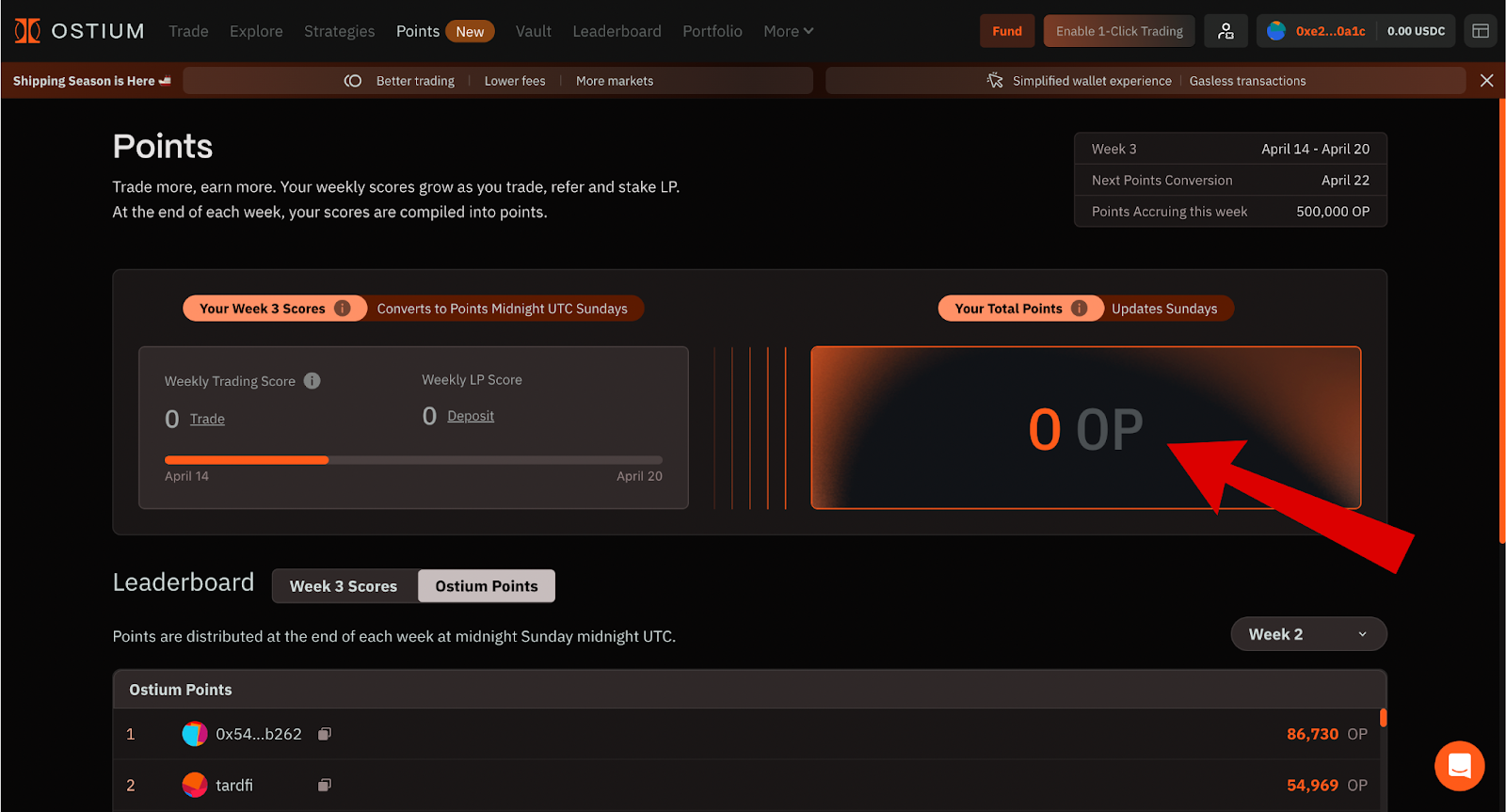The width and height of the screenshot is (1506, 812).
Task: Click Converts to Points Midnight UTC Sundays
Action: click(502, 308)
